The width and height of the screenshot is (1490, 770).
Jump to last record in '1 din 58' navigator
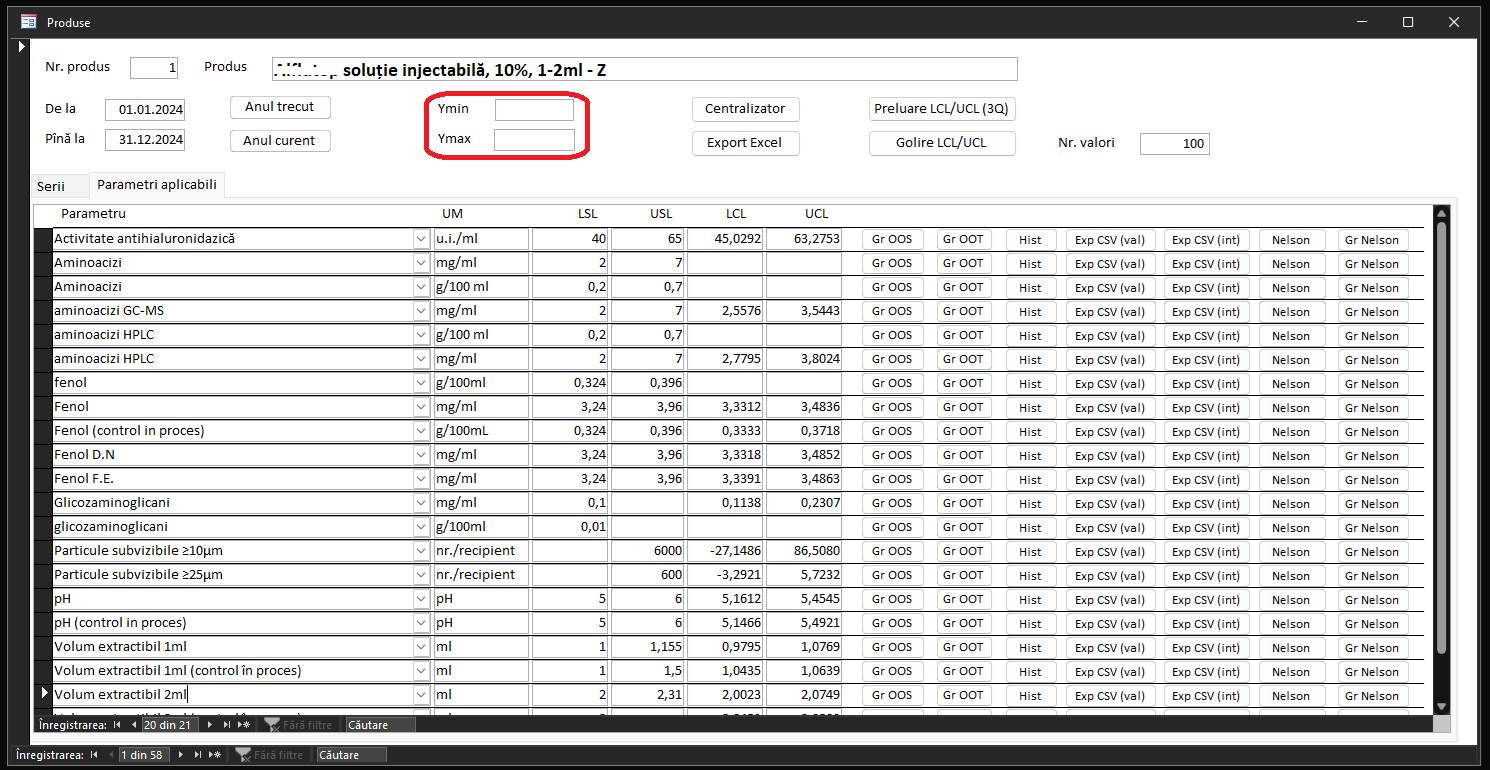pos(198,755)
